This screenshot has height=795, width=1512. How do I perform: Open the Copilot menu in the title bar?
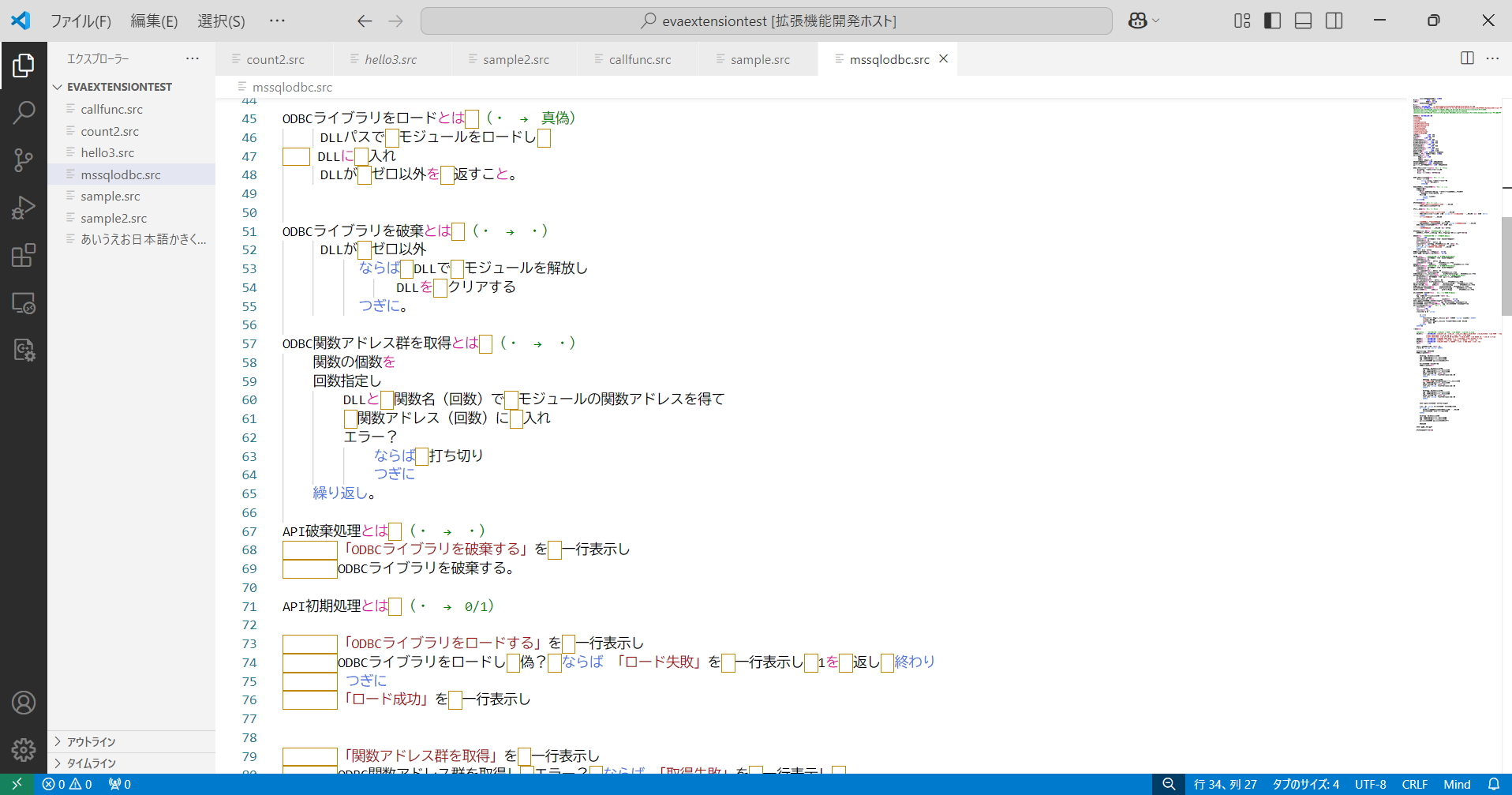[1143, 21]
